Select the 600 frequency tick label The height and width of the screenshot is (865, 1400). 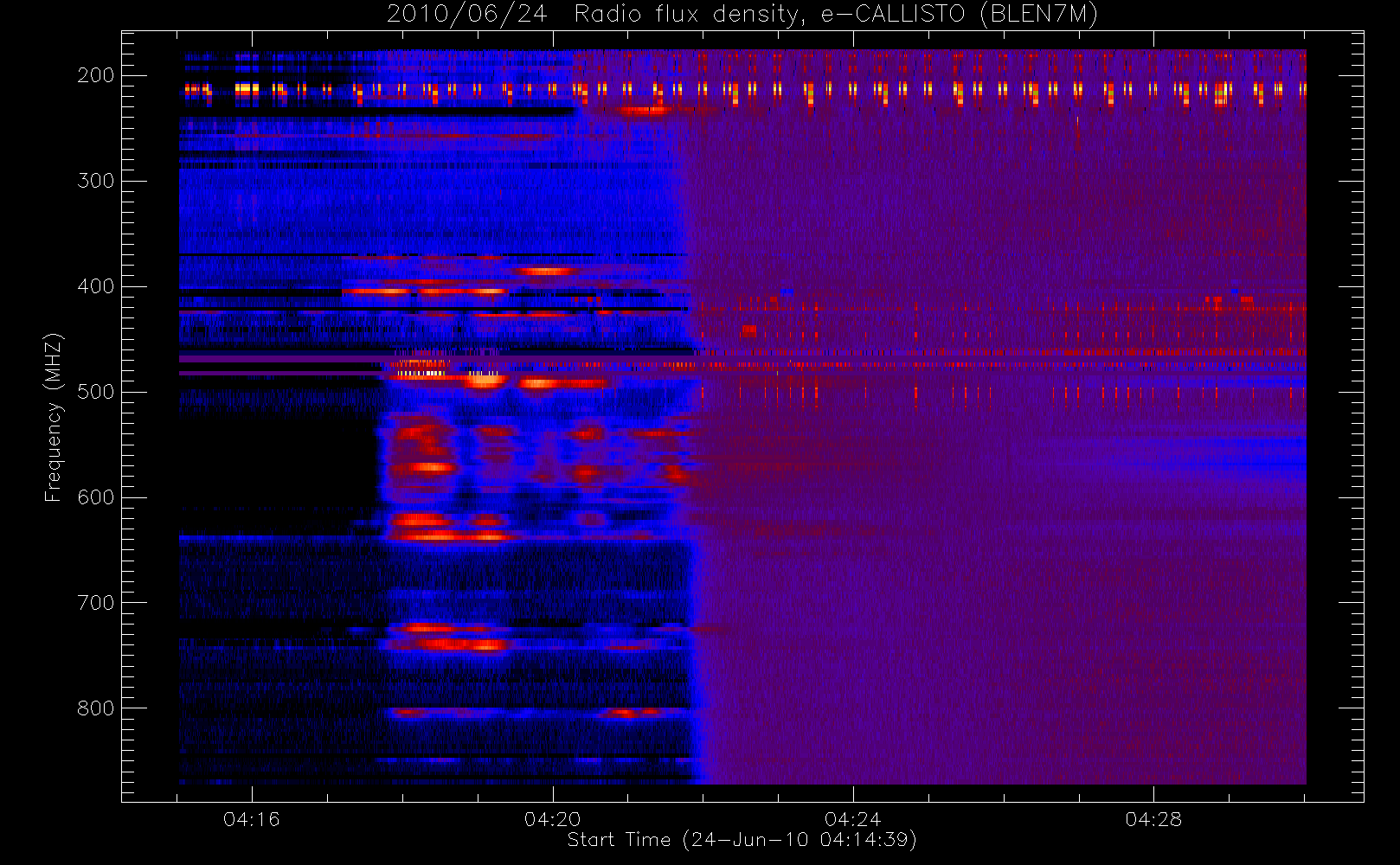[96, 497]
